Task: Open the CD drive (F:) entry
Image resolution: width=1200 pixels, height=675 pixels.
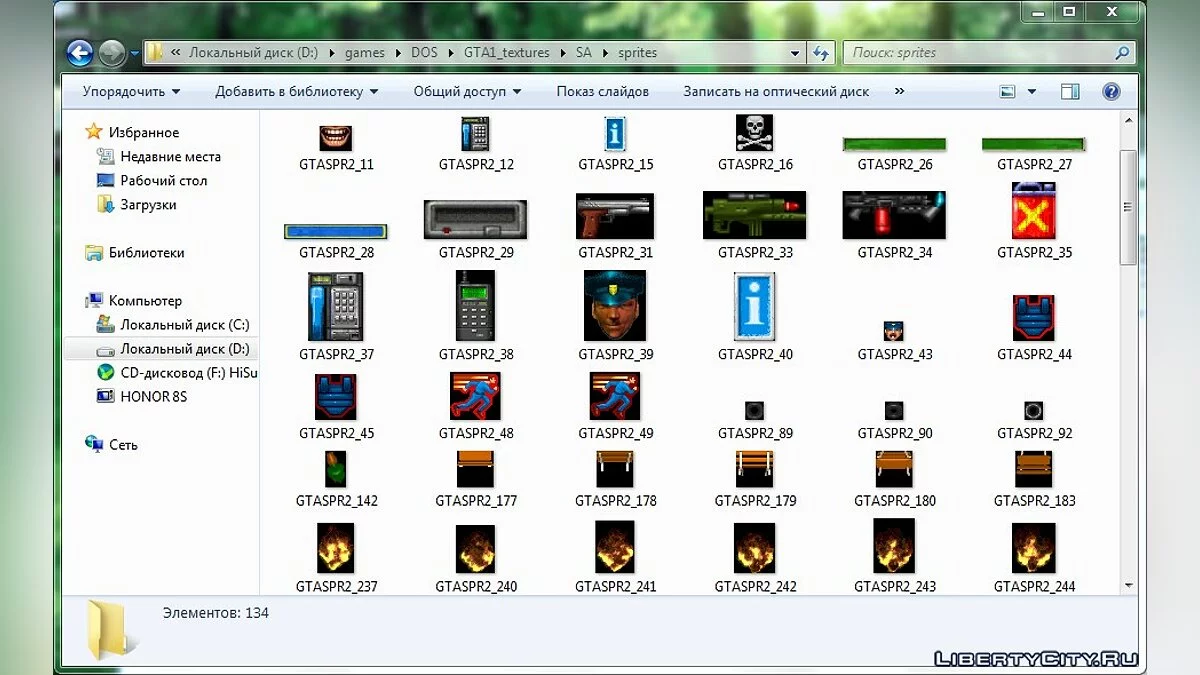Action: (x=188, y=373)
